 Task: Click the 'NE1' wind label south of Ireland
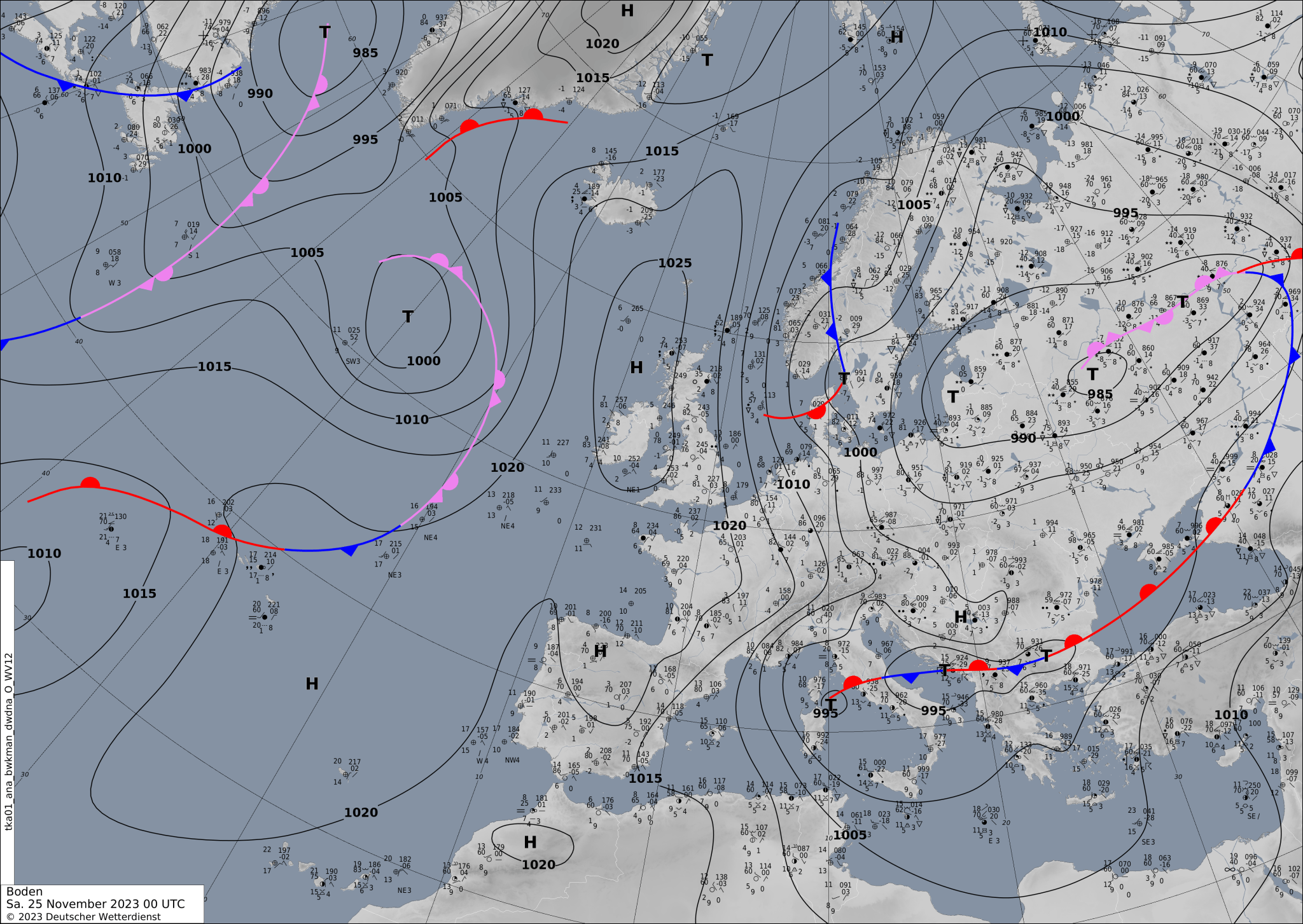coord(633,490)
